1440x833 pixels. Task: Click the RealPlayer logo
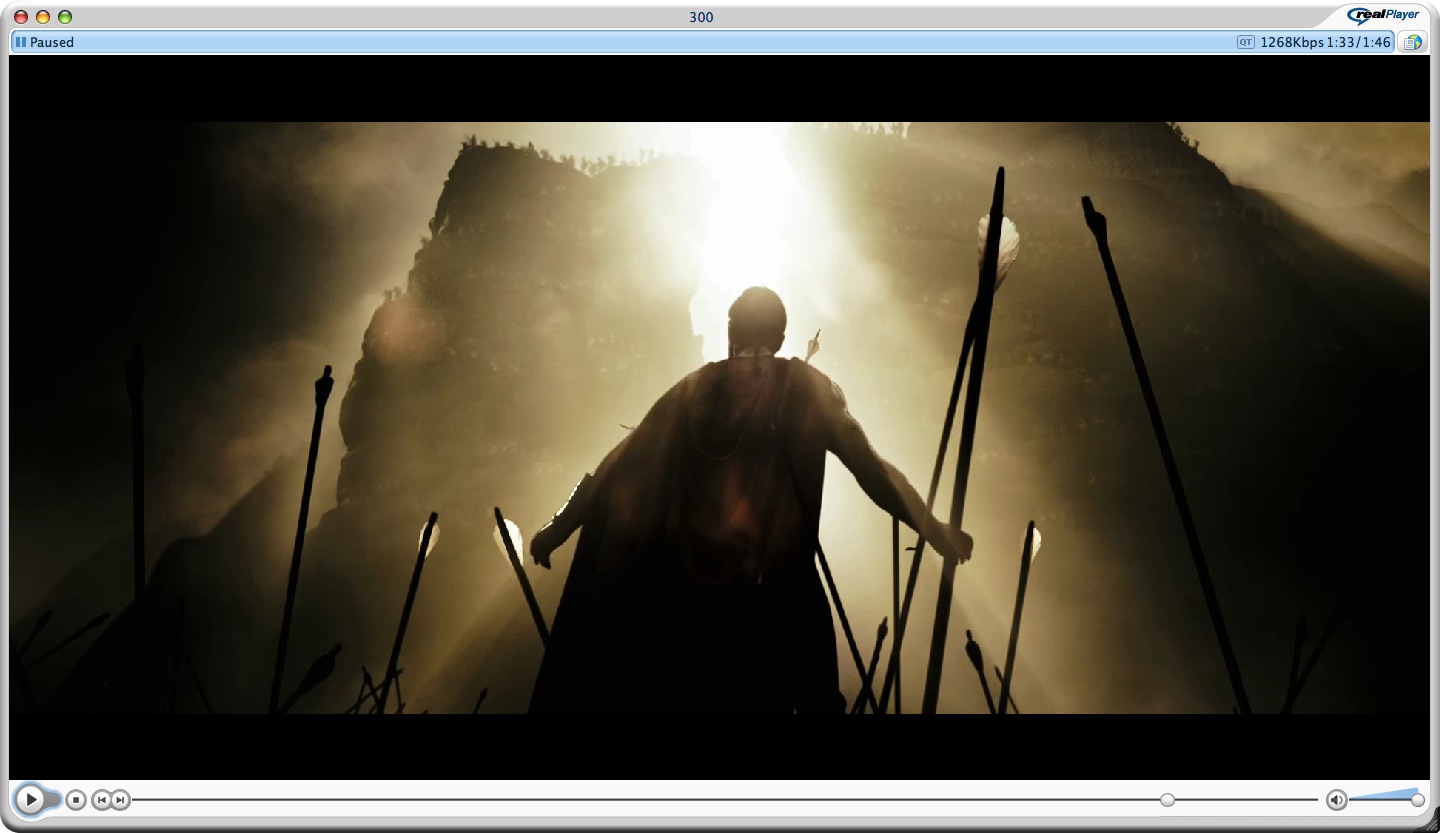[1383, 15]
